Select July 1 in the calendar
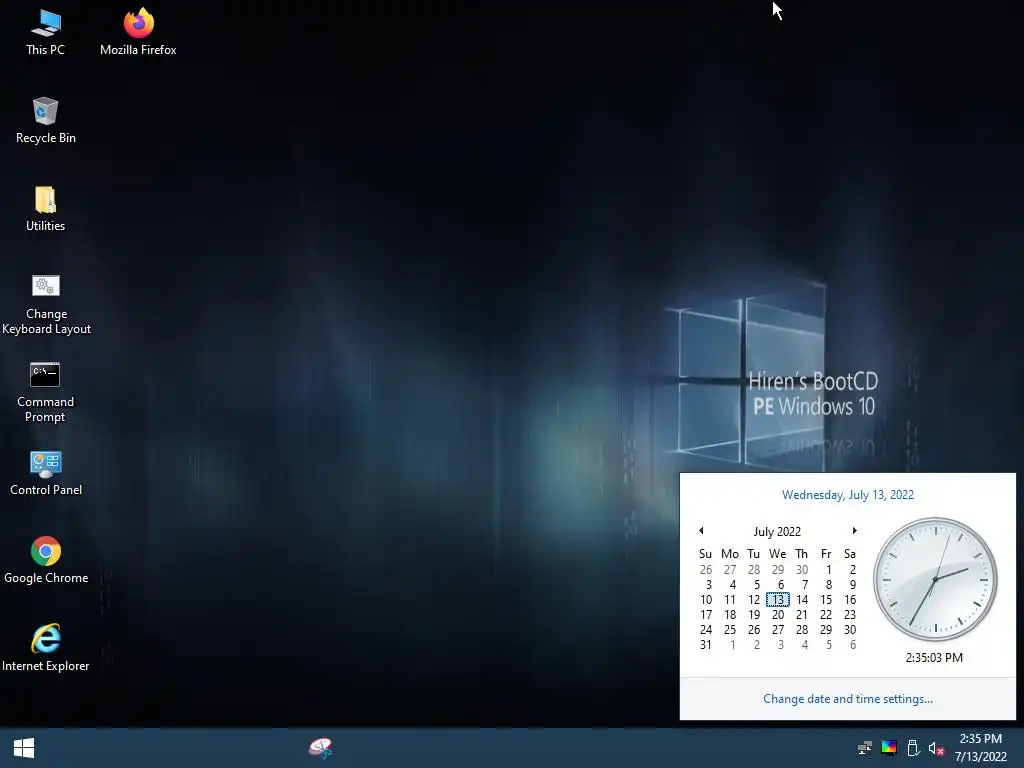Viewport: 1024px width, 768px height. [x=828, y=569]
